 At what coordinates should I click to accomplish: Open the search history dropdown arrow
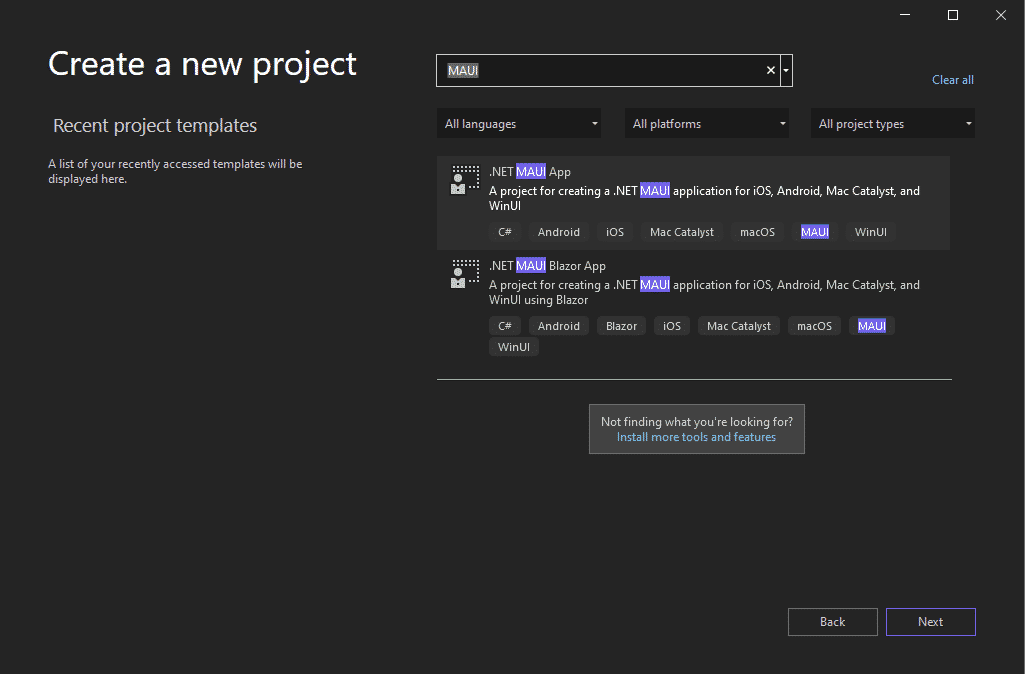[x=786, y=71]
